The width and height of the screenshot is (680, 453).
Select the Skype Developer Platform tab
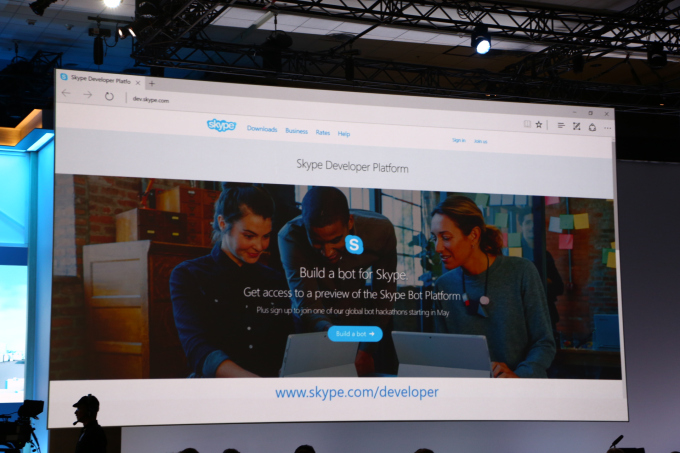coord(100,79)
